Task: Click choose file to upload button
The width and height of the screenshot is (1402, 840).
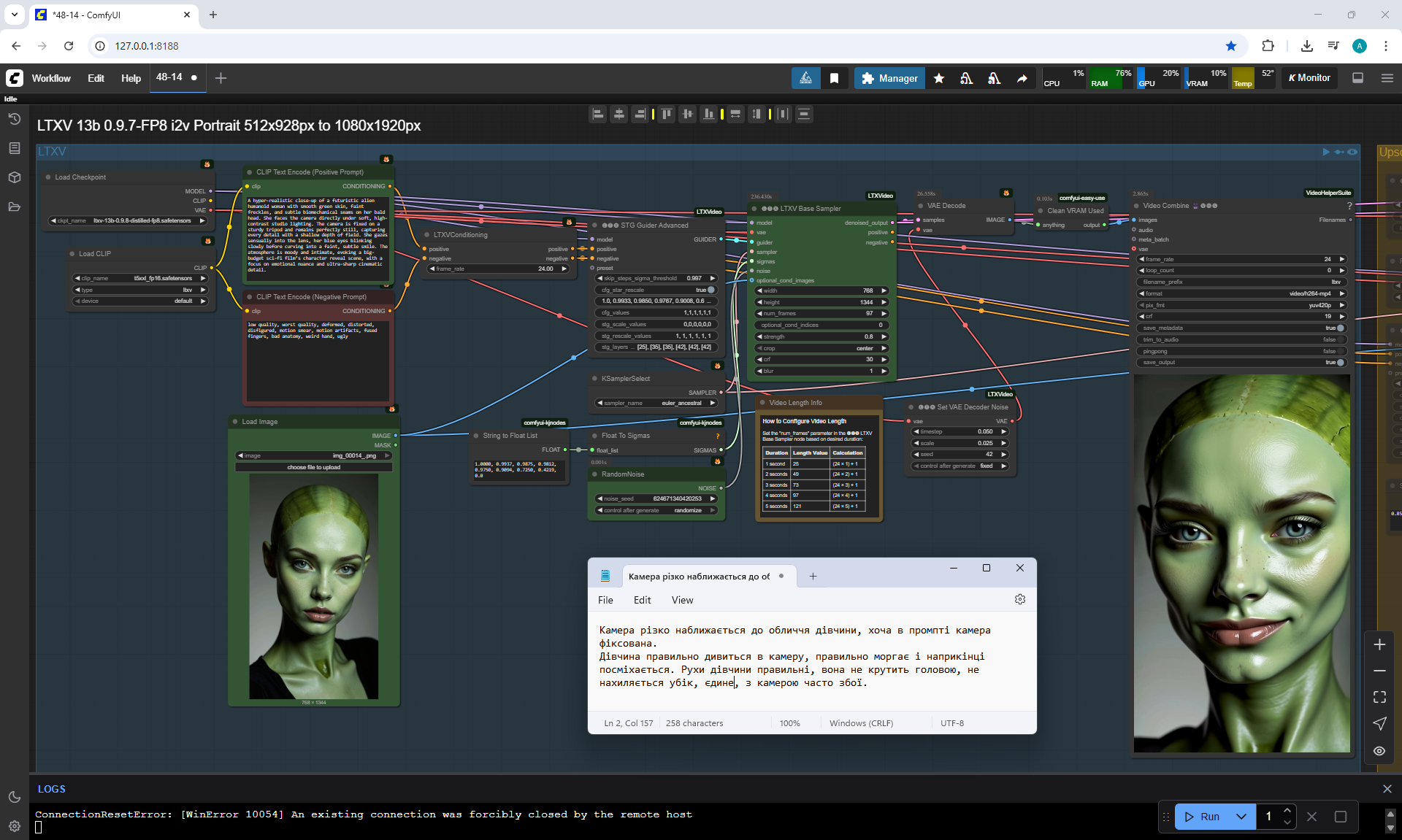Action: point(313,467)
